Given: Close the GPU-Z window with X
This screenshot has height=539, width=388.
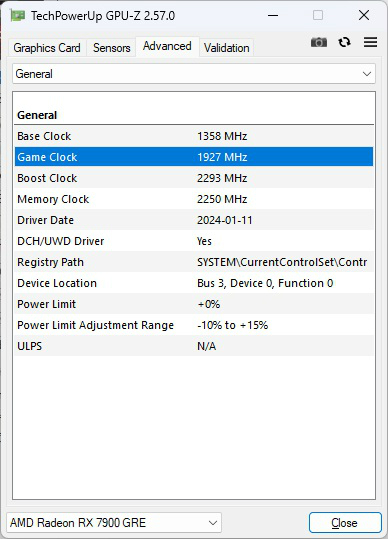Looking at the screenshot, I should click(x=364, y=15).
